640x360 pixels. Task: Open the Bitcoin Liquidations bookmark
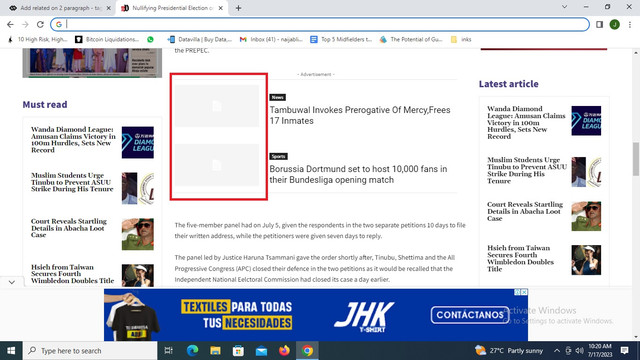pyautogui.click(x=107, y=40)
